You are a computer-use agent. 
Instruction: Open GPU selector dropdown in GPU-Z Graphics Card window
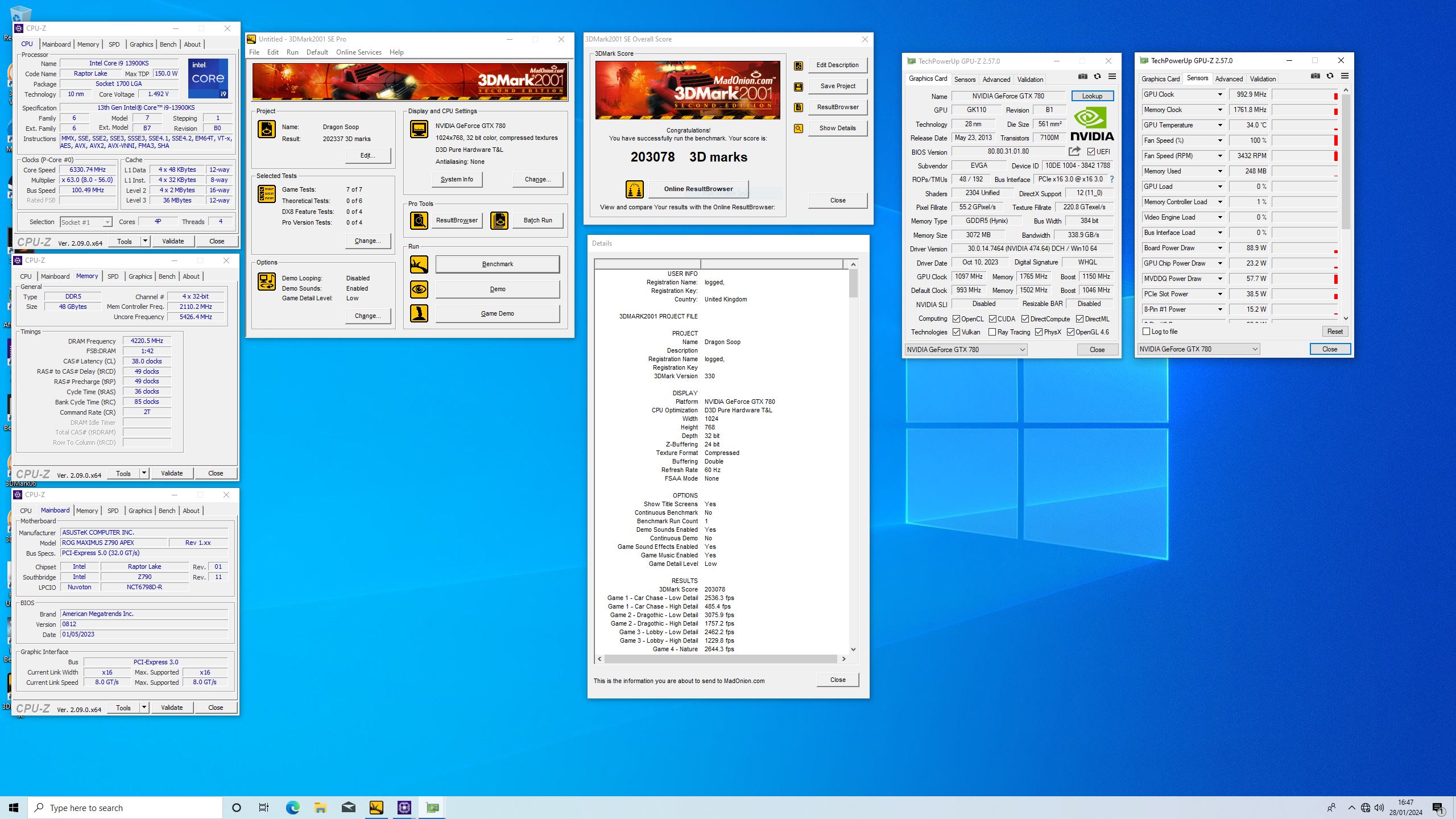[966, 350]
